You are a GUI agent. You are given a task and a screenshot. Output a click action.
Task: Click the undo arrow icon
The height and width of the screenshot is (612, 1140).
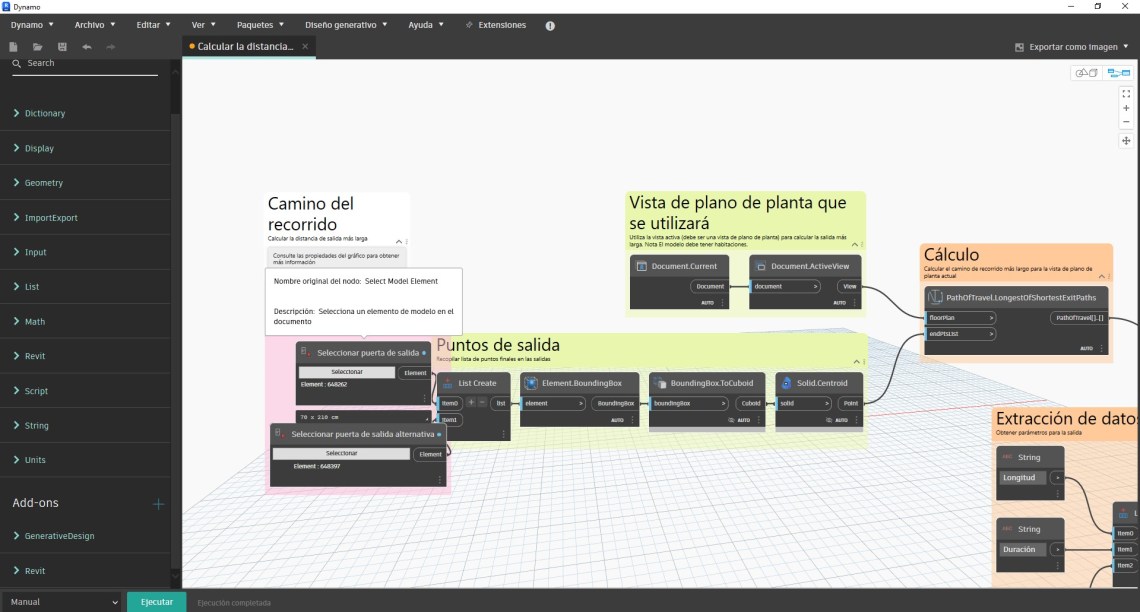point(87,47)
